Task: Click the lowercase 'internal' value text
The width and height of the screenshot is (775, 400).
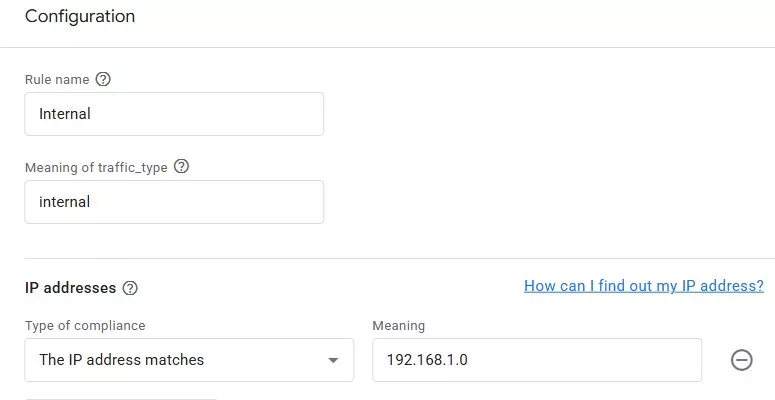Action: [x=65, y=202]
